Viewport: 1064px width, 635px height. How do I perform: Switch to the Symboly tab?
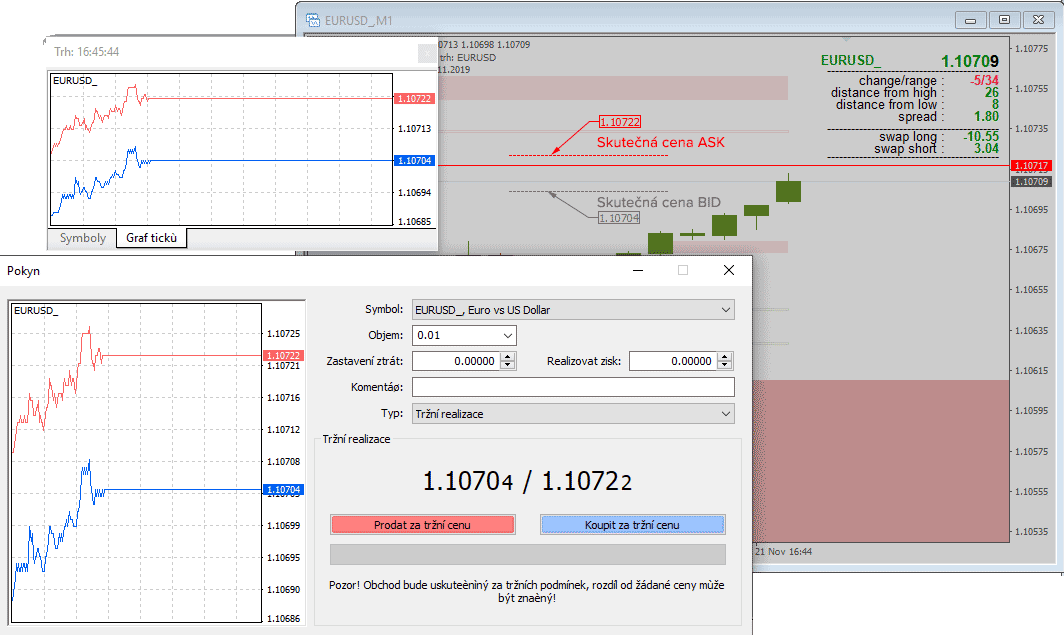click(82, 238)
